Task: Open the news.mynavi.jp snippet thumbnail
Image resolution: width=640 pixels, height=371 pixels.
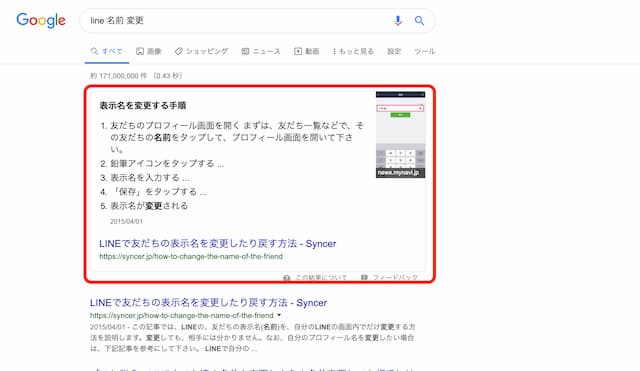Action: [x=400, y=135]
